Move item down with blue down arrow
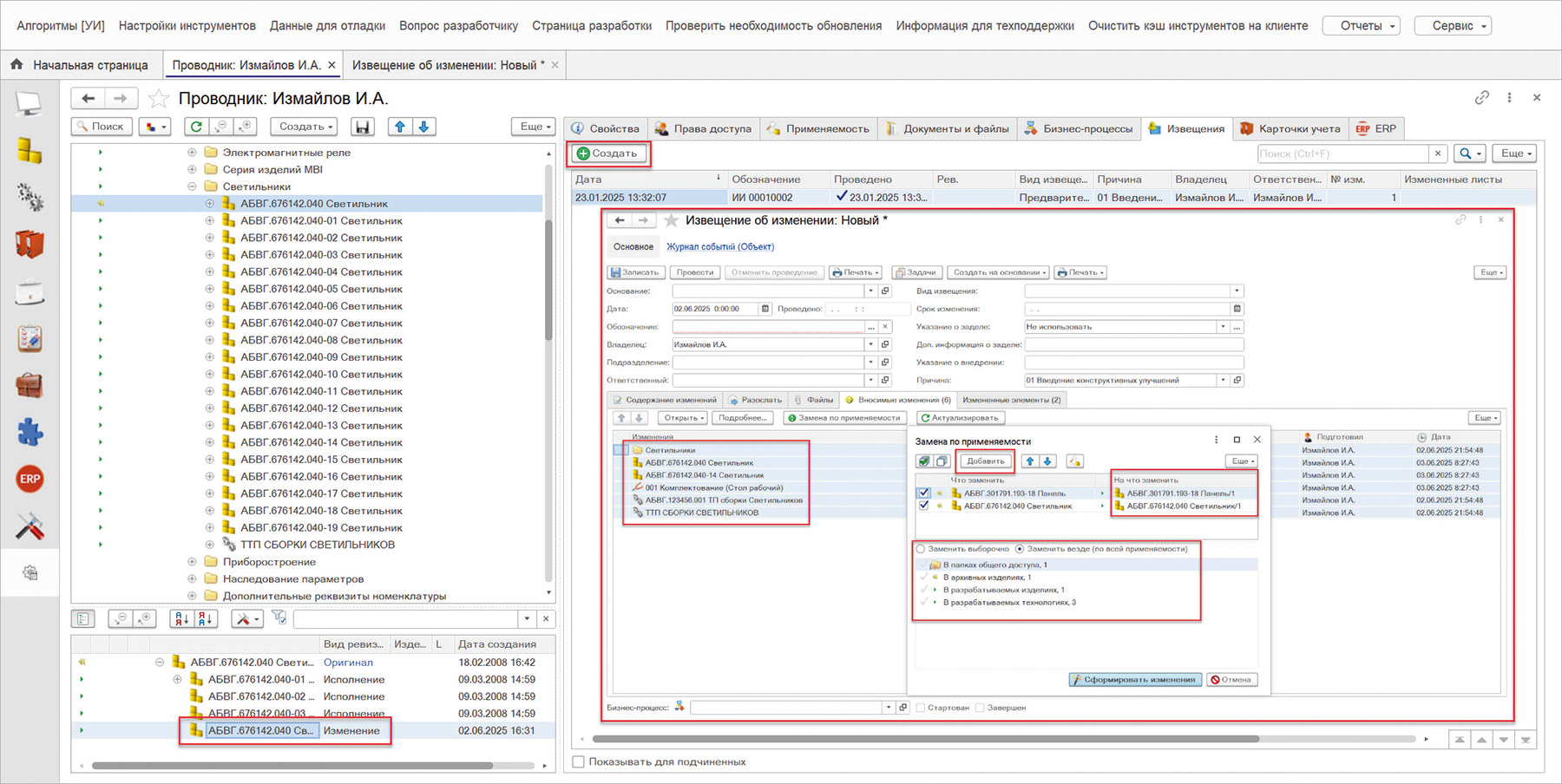This screenshot has width=1562, height=784. click(423, 127)
